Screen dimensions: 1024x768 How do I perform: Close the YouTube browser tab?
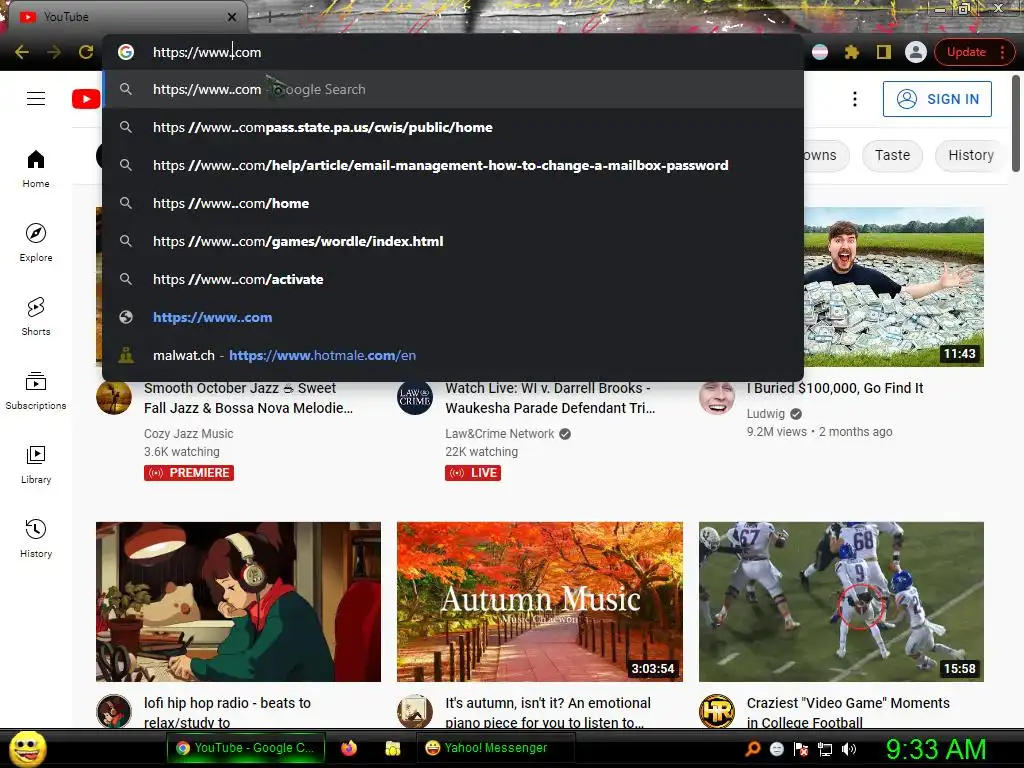point(232,17)
